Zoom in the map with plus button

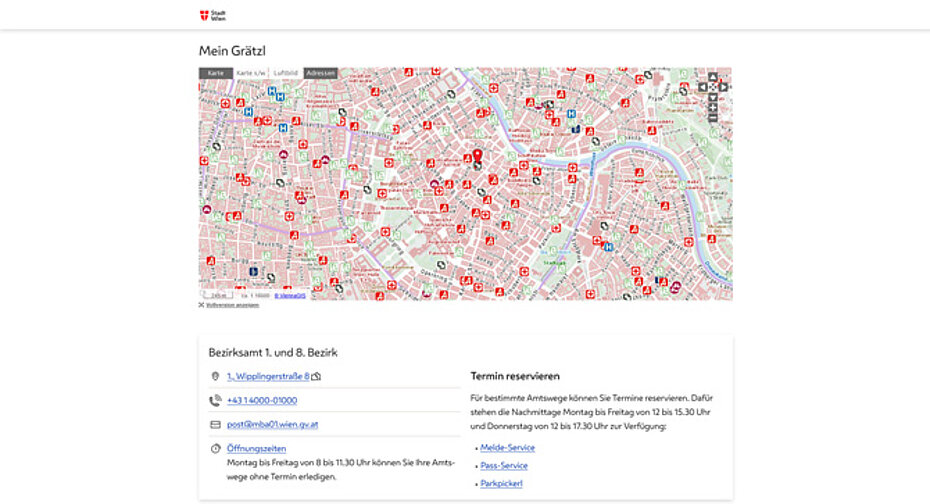712,107
